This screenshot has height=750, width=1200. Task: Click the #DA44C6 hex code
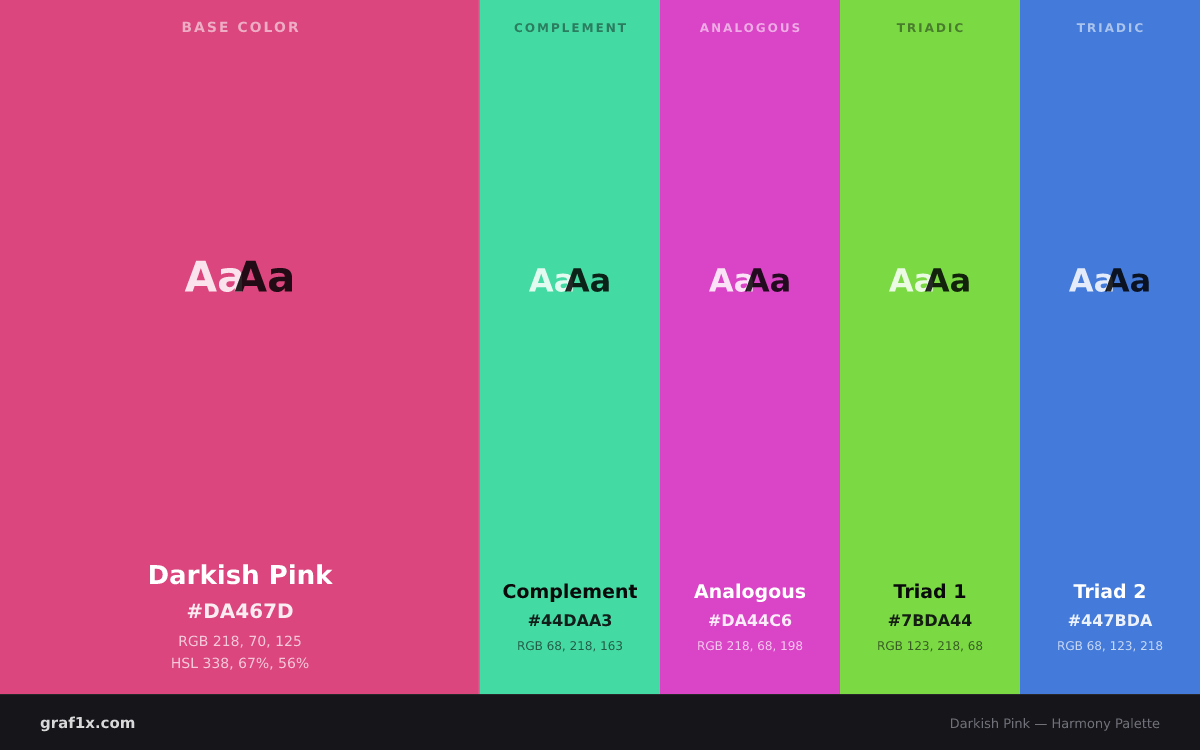750,621
